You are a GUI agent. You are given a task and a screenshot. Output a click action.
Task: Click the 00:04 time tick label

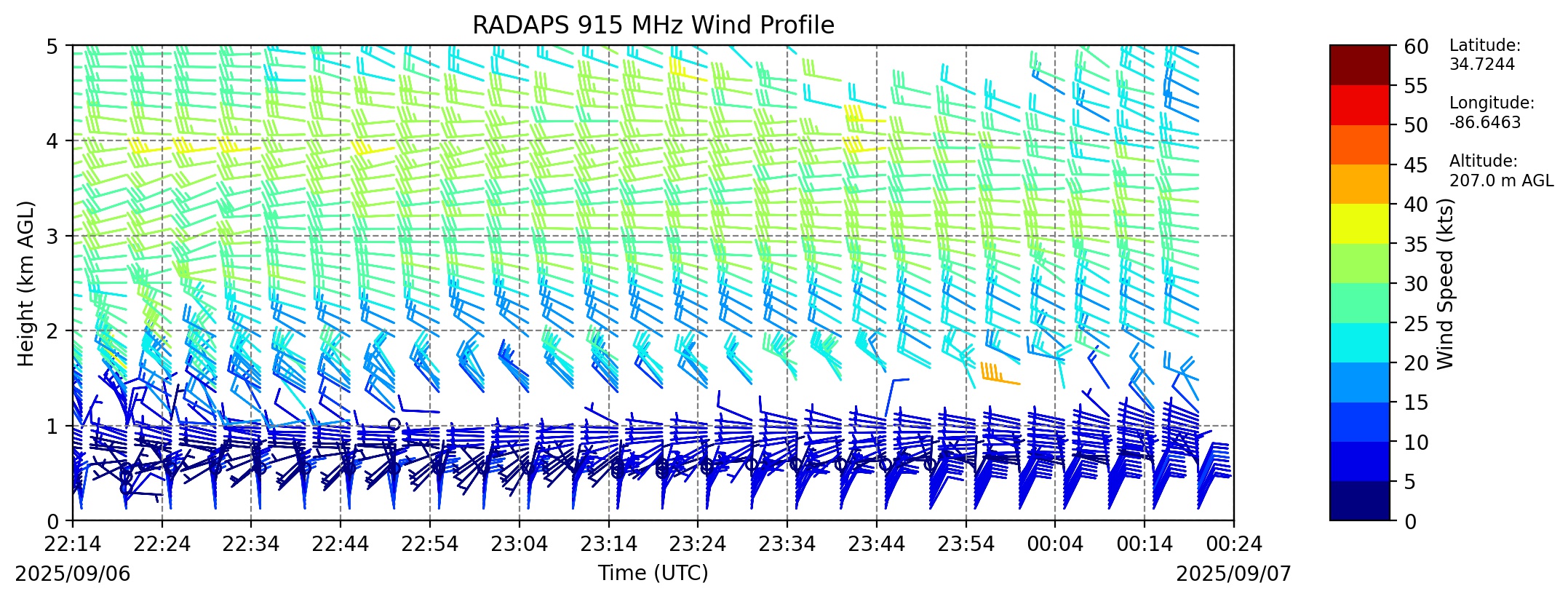tap(1056, 544)
